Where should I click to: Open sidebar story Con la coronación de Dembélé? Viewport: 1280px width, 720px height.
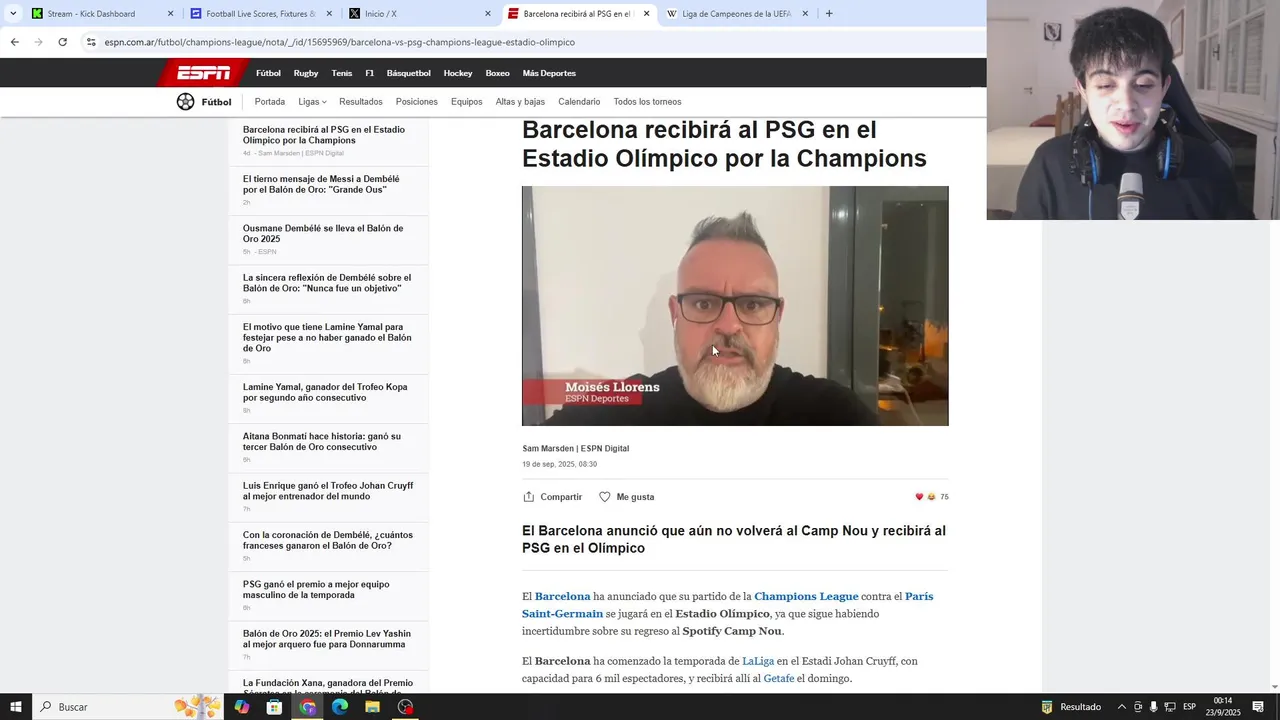327,540
